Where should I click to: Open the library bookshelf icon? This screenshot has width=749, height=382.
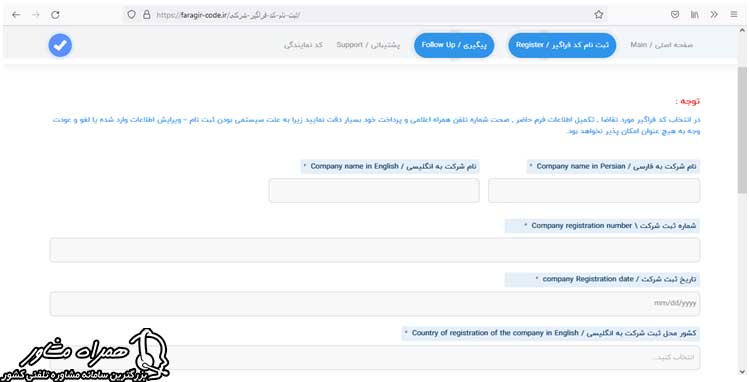(x=695, y=15)
